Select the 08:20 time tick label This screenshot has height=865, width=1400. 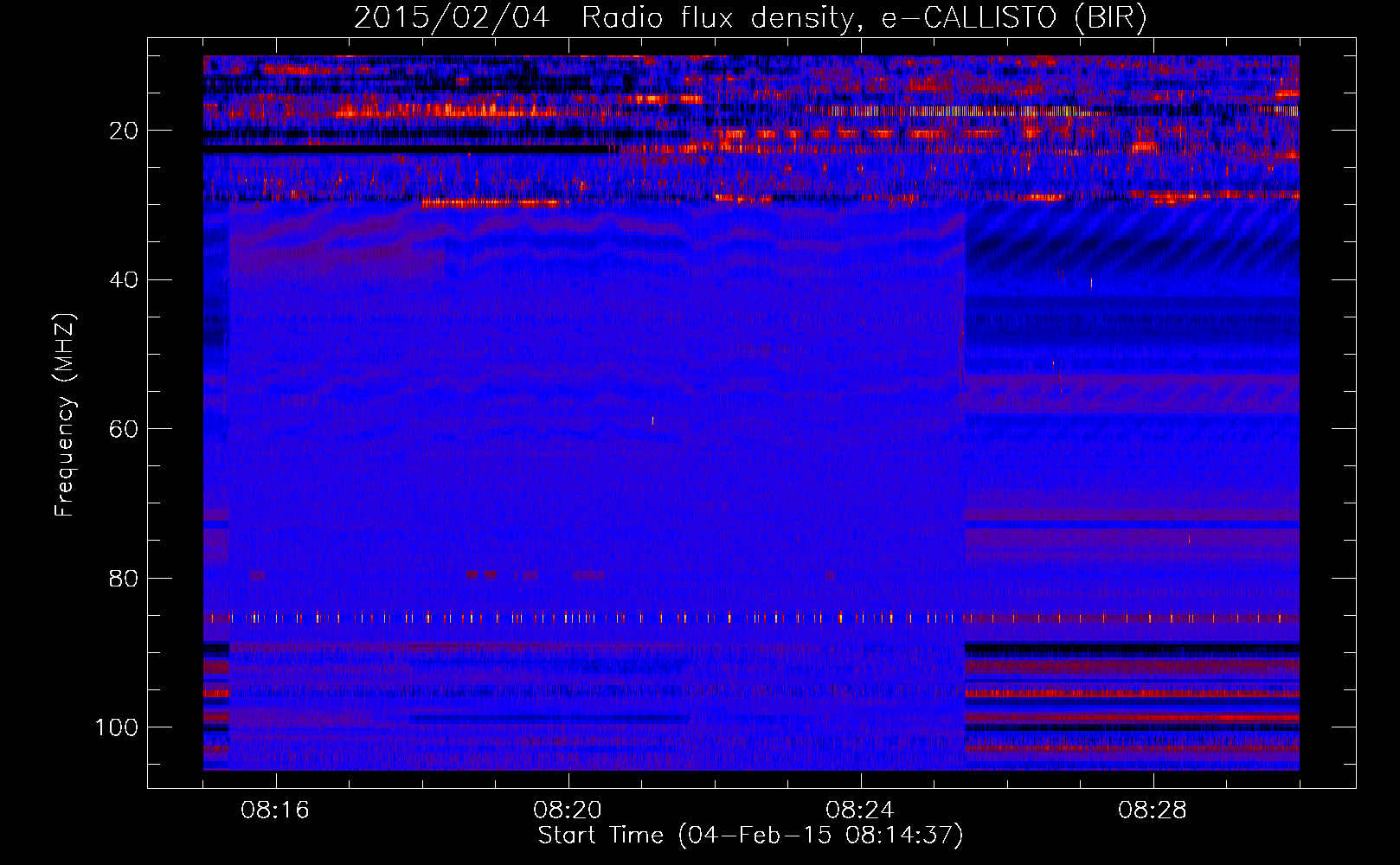[x=568, y=811]
